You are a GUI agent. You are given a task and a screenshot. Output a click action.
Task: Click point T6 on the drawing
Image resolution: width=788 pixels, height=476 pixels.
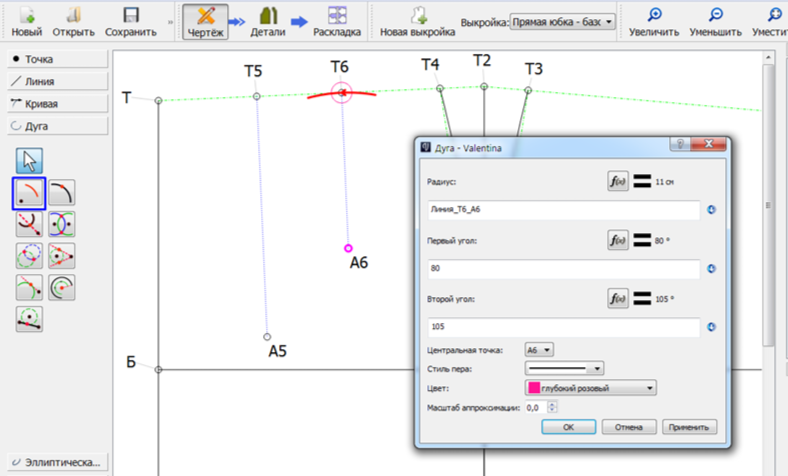342,92
